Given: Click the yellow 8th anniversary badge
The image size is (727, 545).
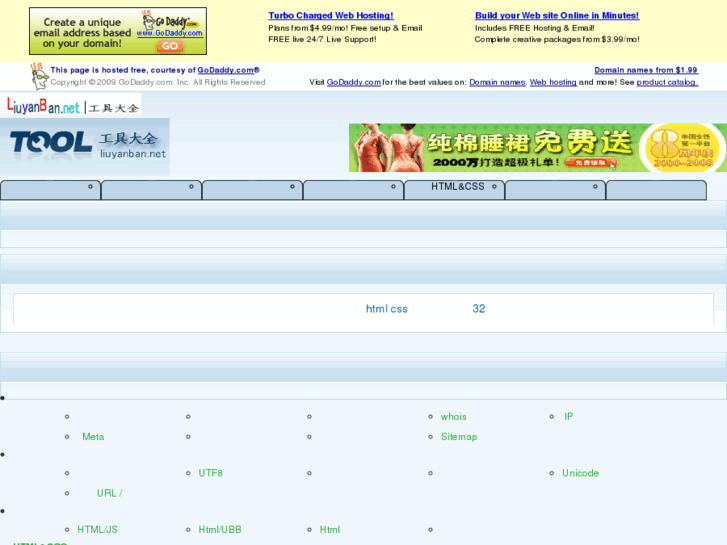Looking at the screenshot, I should 682,147.
